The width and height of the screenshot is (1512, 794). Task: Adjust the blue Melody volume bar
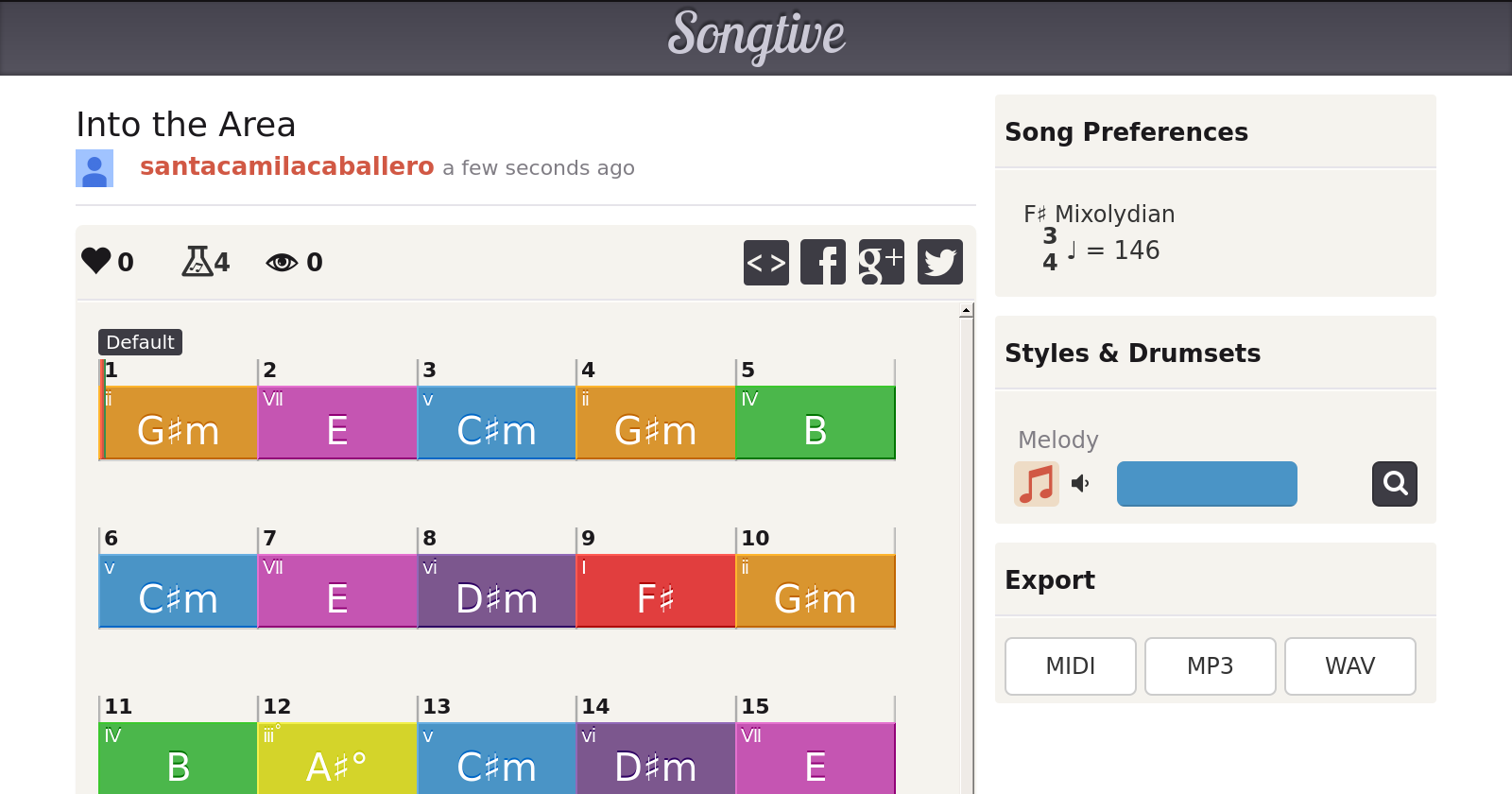coord(1207,484)
